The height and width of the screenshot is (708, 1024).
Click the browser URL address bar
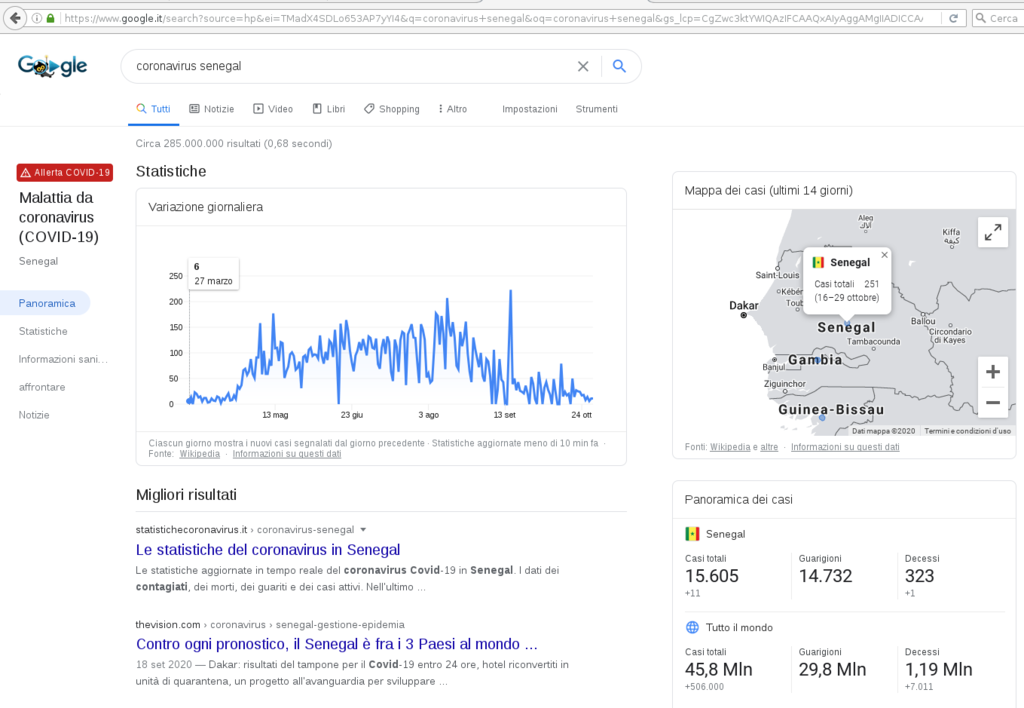[x=493, y=18]
